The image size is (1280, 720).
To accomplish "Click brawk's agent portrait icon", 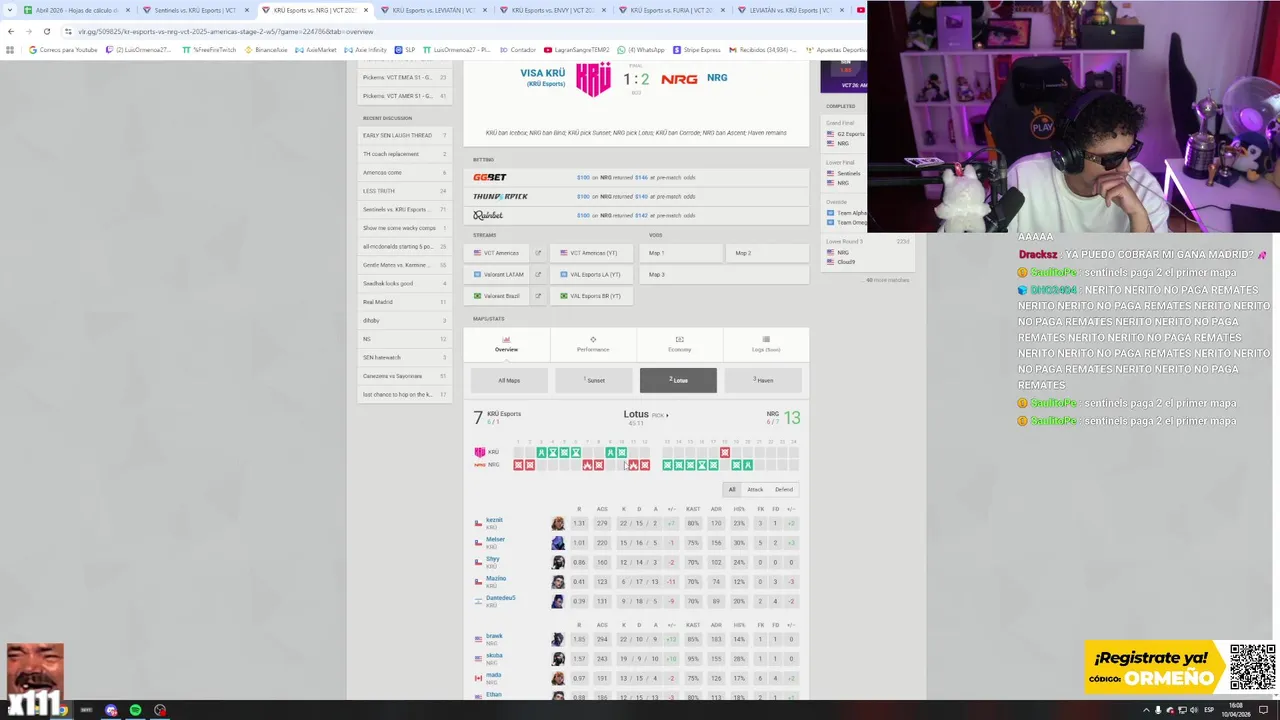I will tap(558, 639).
